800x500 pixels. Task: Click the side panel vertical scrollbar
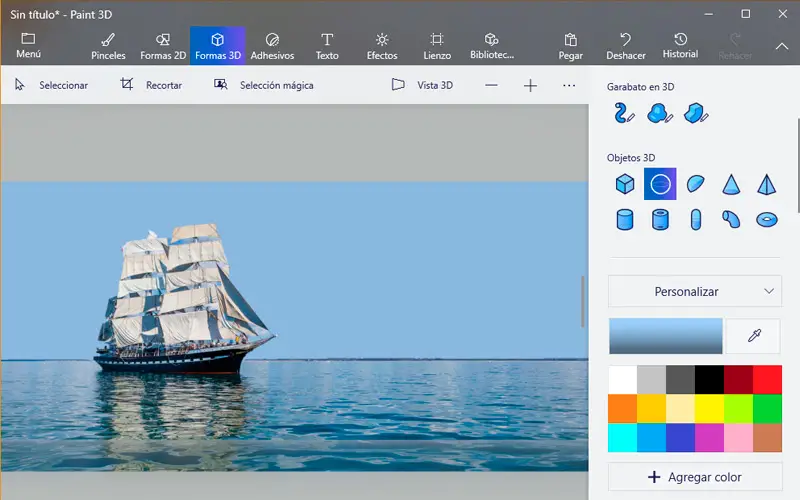[x=798, y=166]
